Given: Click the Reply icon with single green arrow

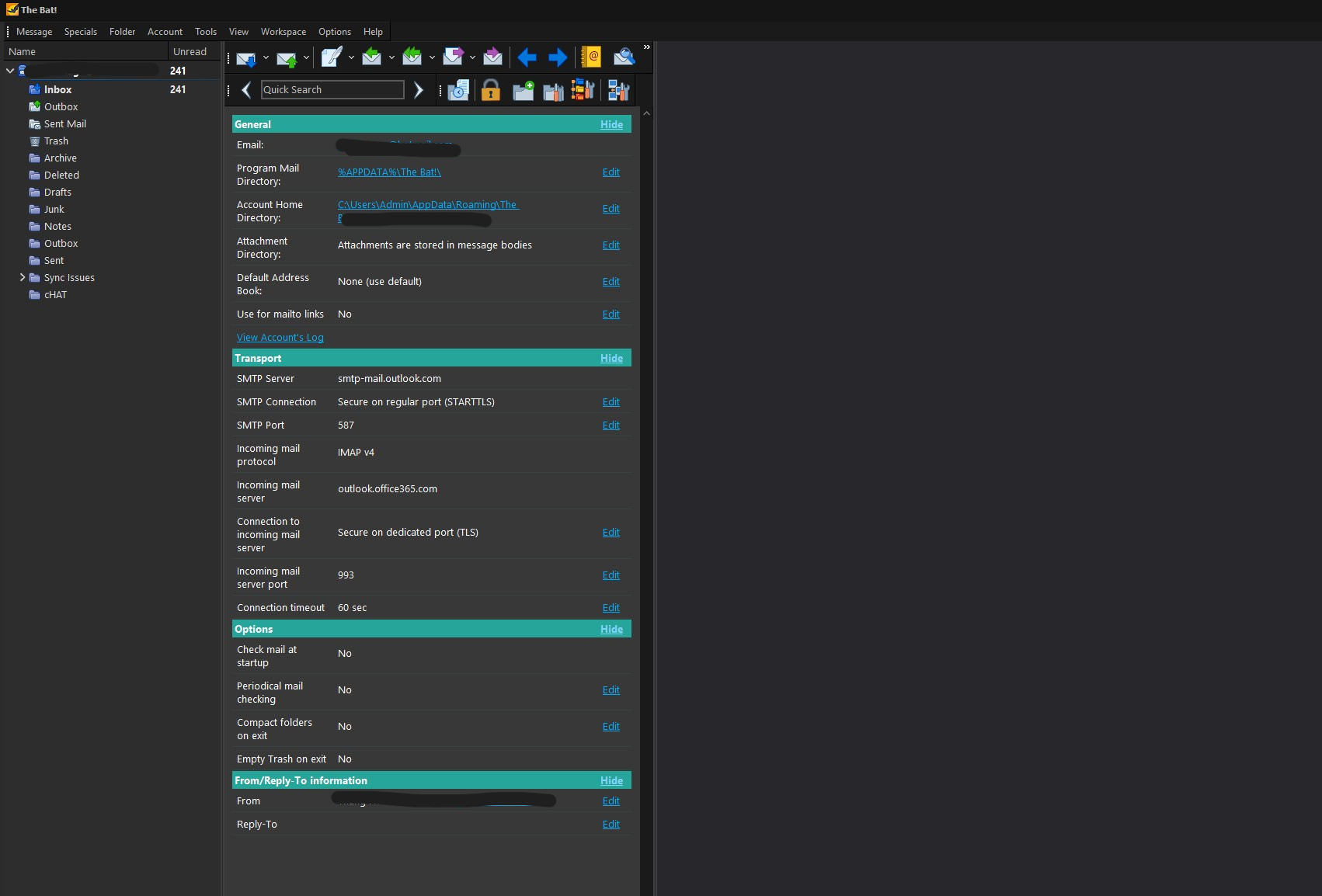Looking at the screenshot, I should (x=372, y=57).
